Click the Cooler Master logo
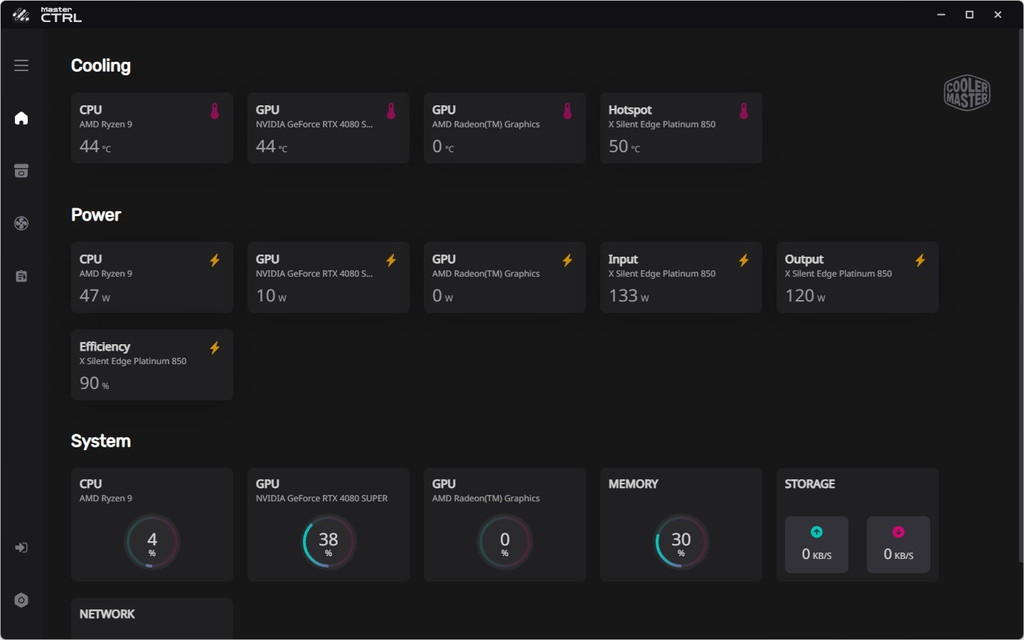1024x640 pixels. (967, 93)
